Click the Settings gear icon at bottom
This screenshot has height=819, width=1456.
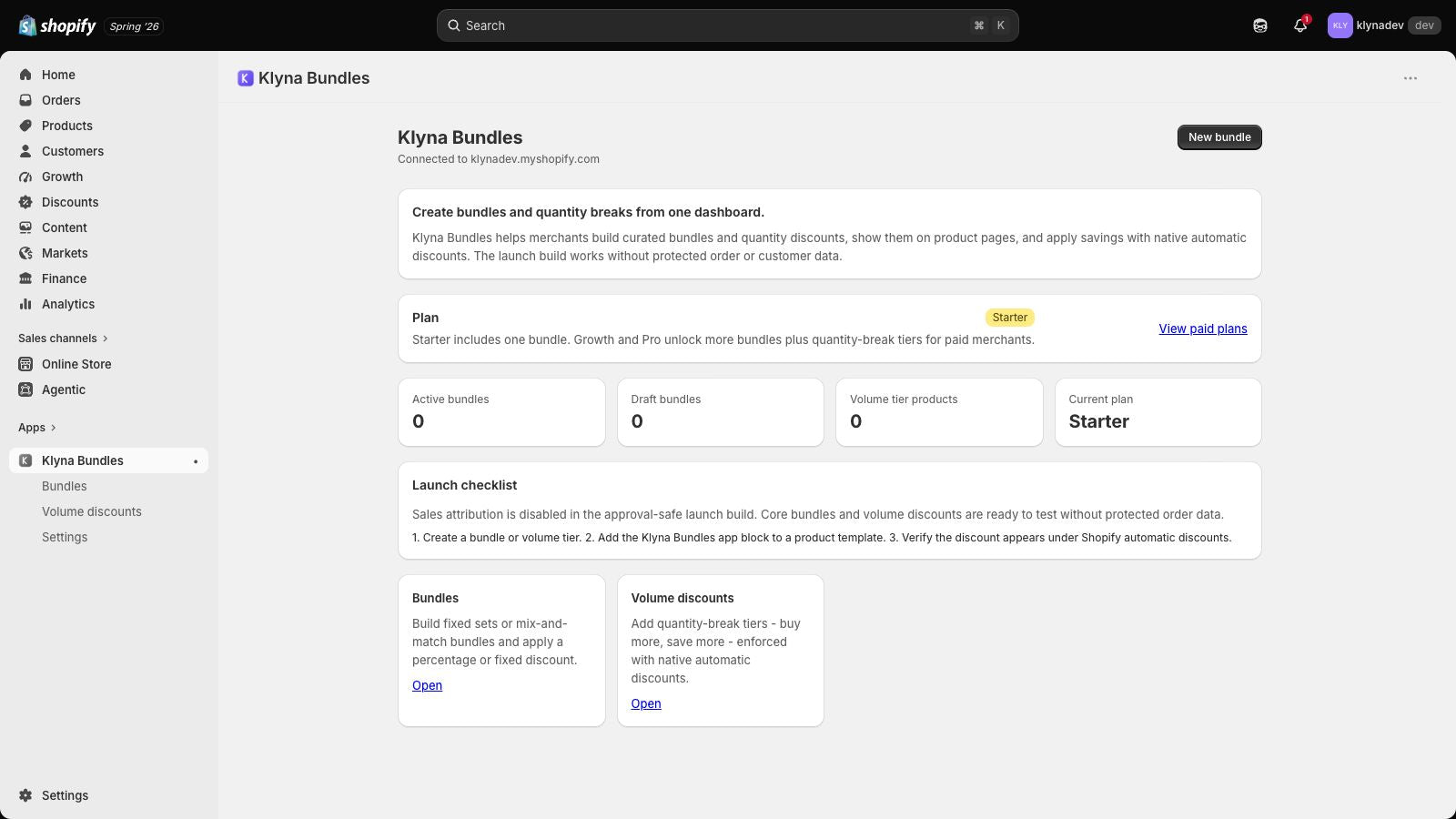25,795
